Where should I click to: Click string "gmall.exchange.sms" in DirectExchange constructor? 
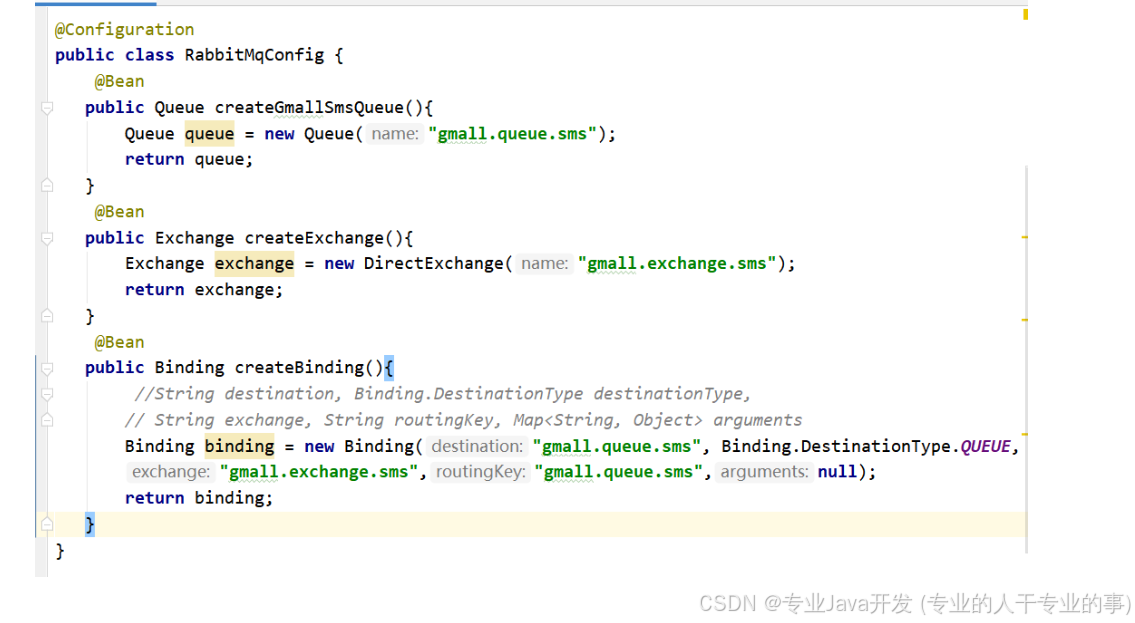tap(677, 264)
